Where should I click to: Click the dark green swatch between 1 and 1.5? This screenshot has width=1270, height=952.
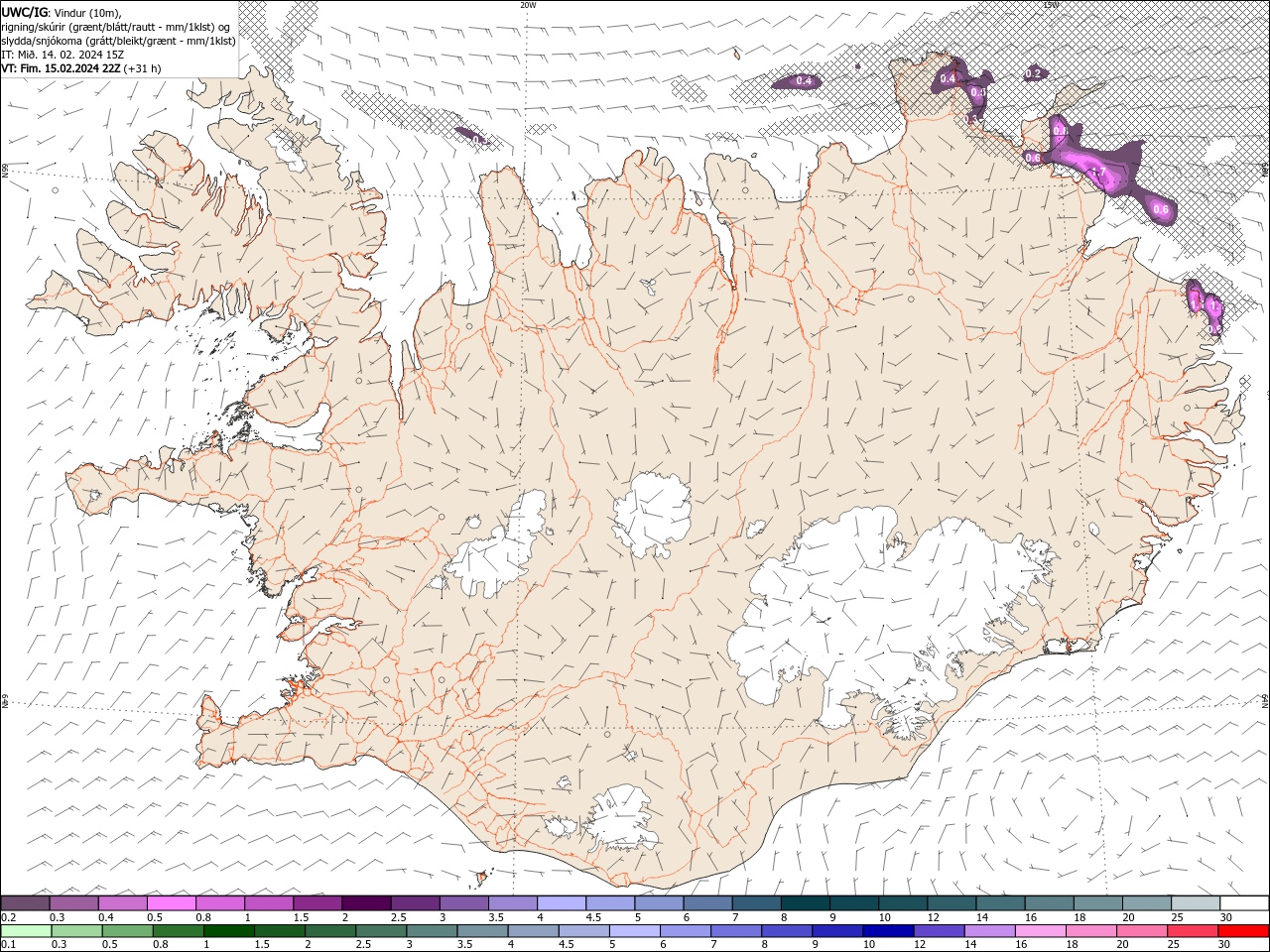click(x=230, y=931)
